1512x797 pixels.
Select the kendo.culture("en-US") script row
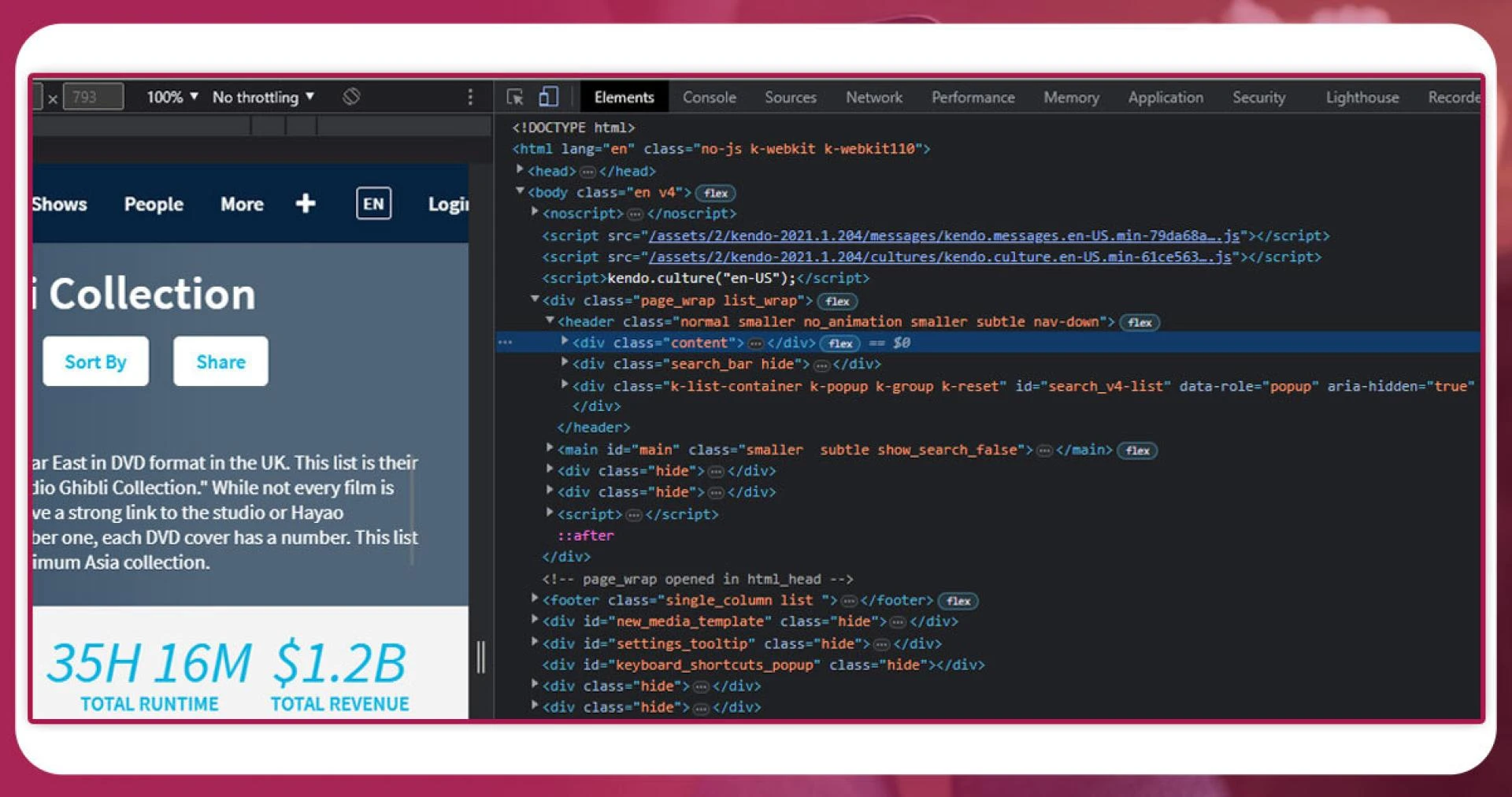tap(706, 278)
